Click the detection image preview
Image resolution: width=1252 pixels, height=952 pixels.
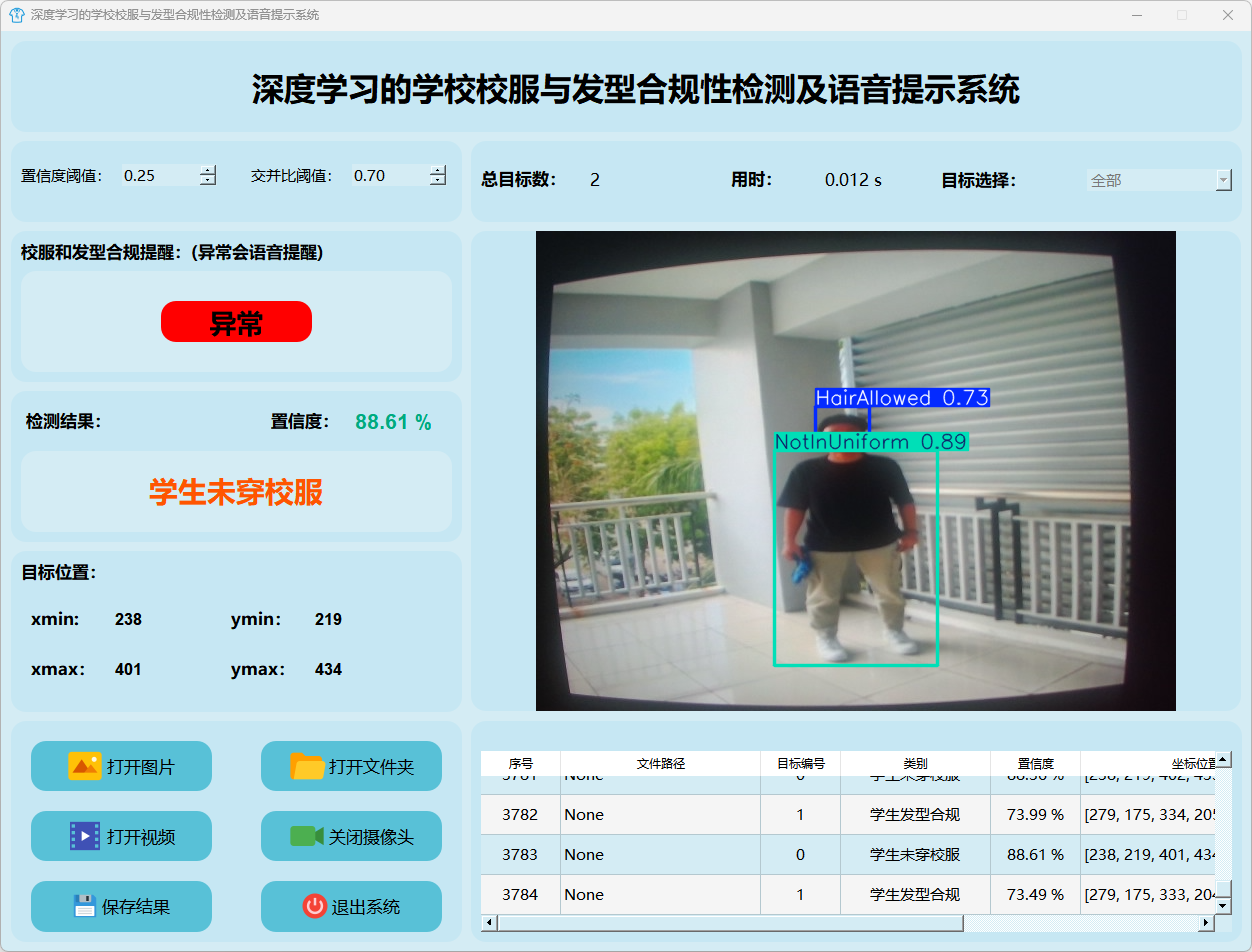click(x=855, y=471)
